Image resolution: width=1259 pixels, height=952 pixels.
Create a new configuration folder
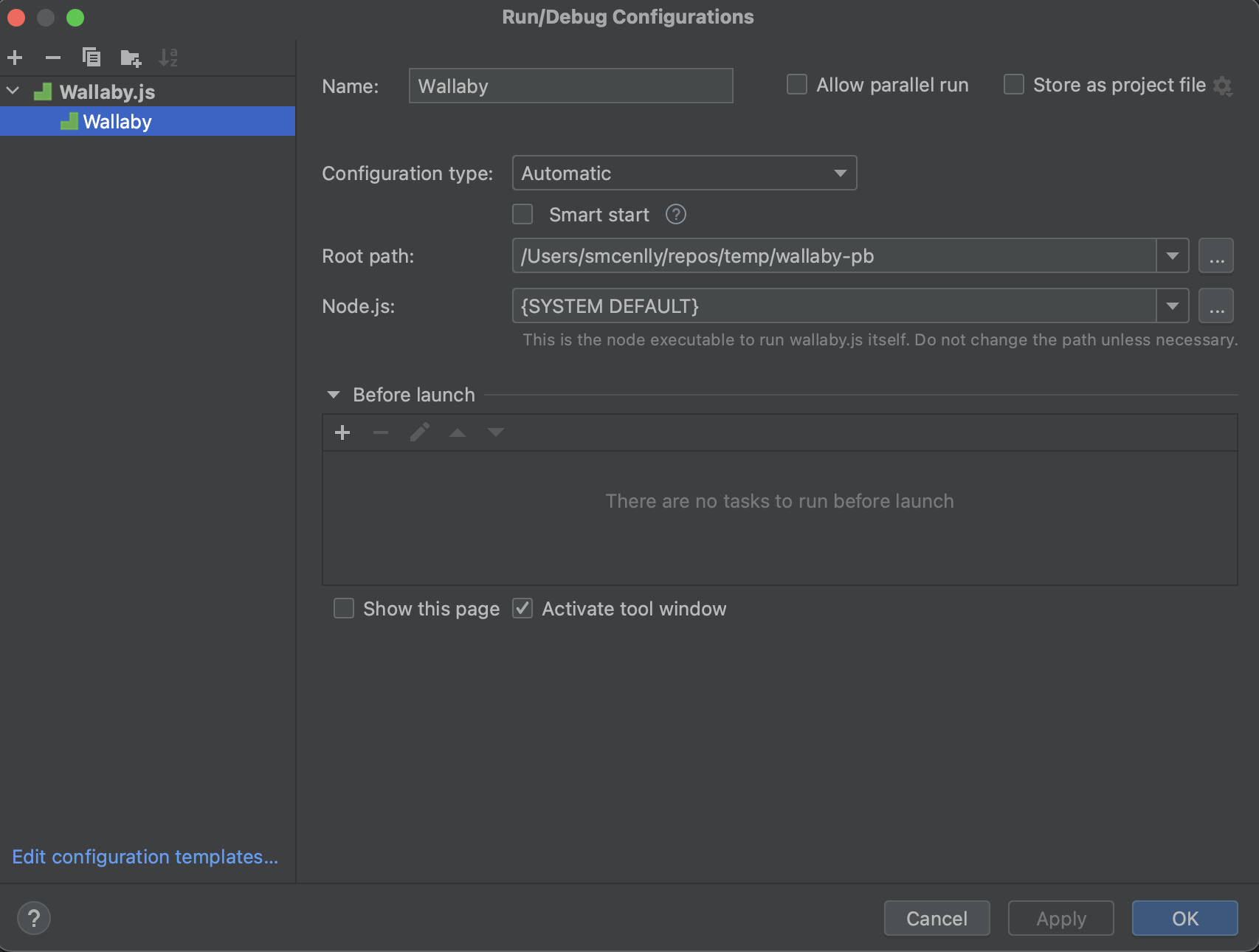(x=130, y=58)
